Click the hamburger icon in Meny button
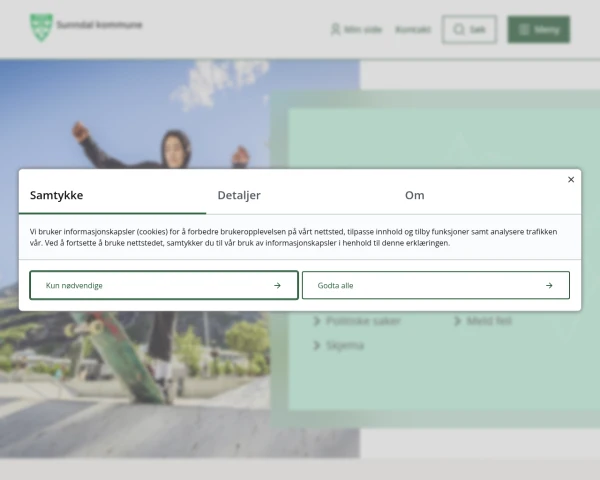 point(523,29)
